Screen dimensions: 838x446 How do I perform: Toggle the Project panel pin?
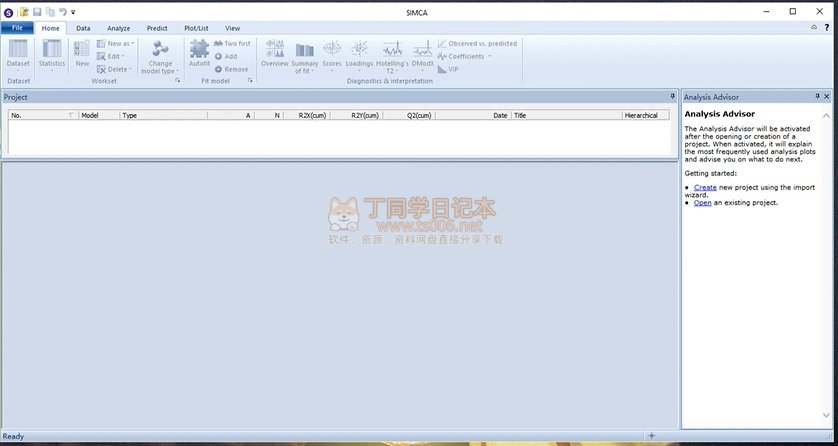pos(673,97)
